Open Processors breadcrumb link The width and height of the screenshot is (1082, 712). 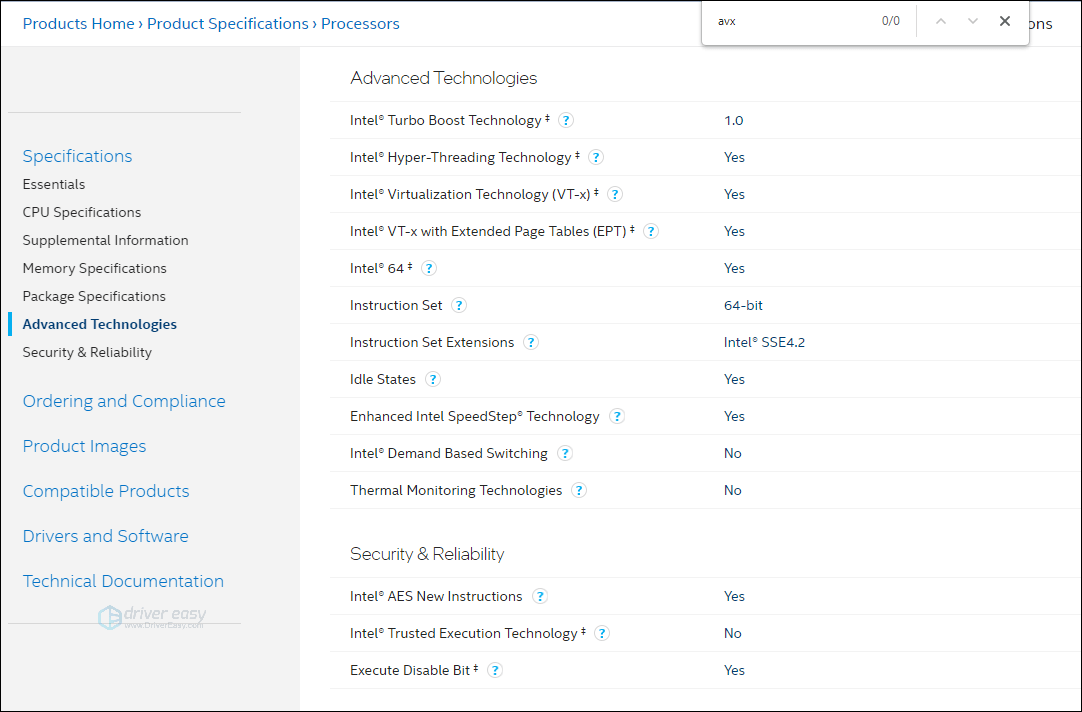click(x=360, y=23)
